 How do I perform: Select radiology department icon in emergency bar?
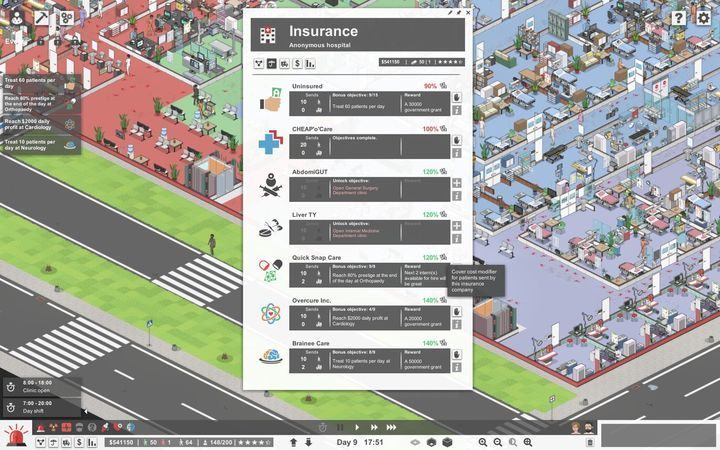(54, 428)
